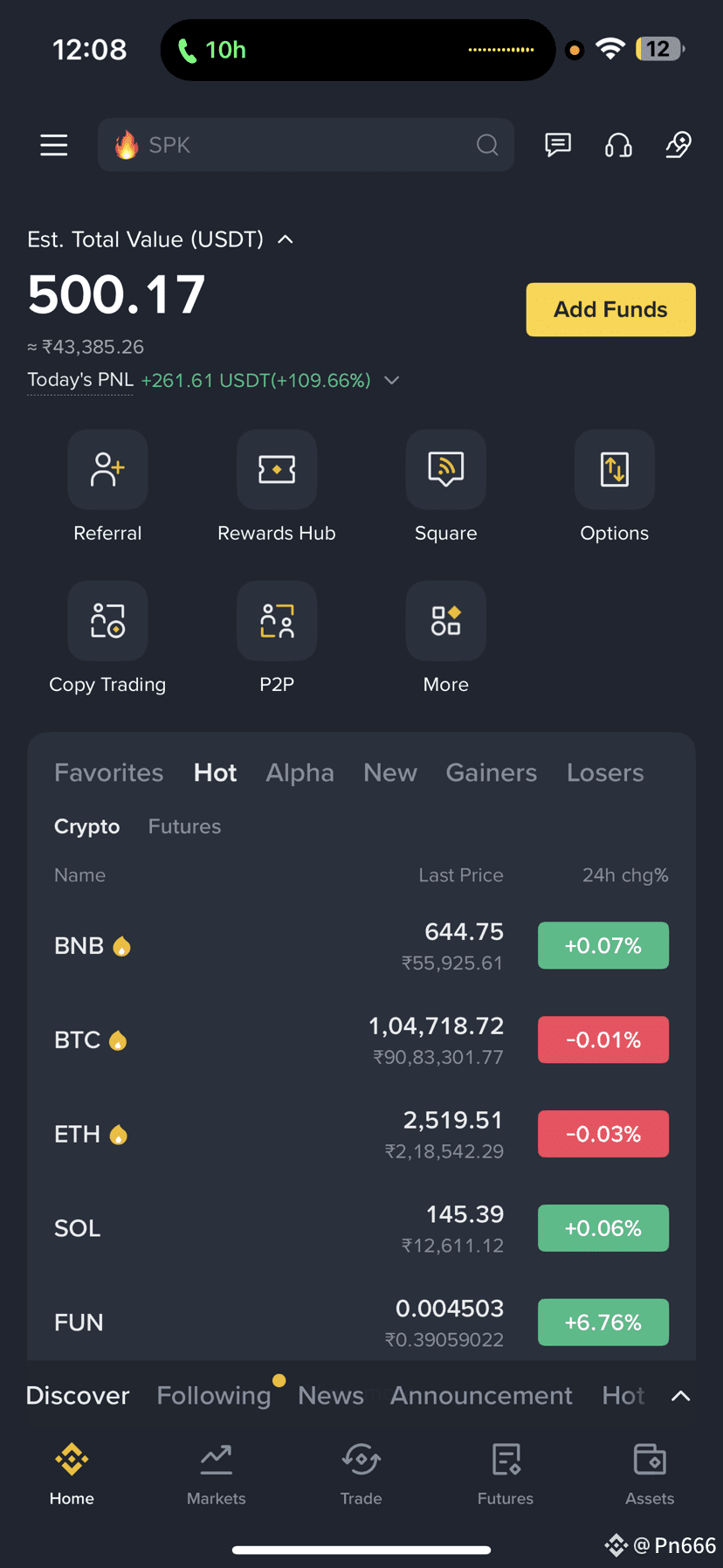Switch to the Losers tab
Screen dimensions: 723x1568
click(x=605, y=772)
